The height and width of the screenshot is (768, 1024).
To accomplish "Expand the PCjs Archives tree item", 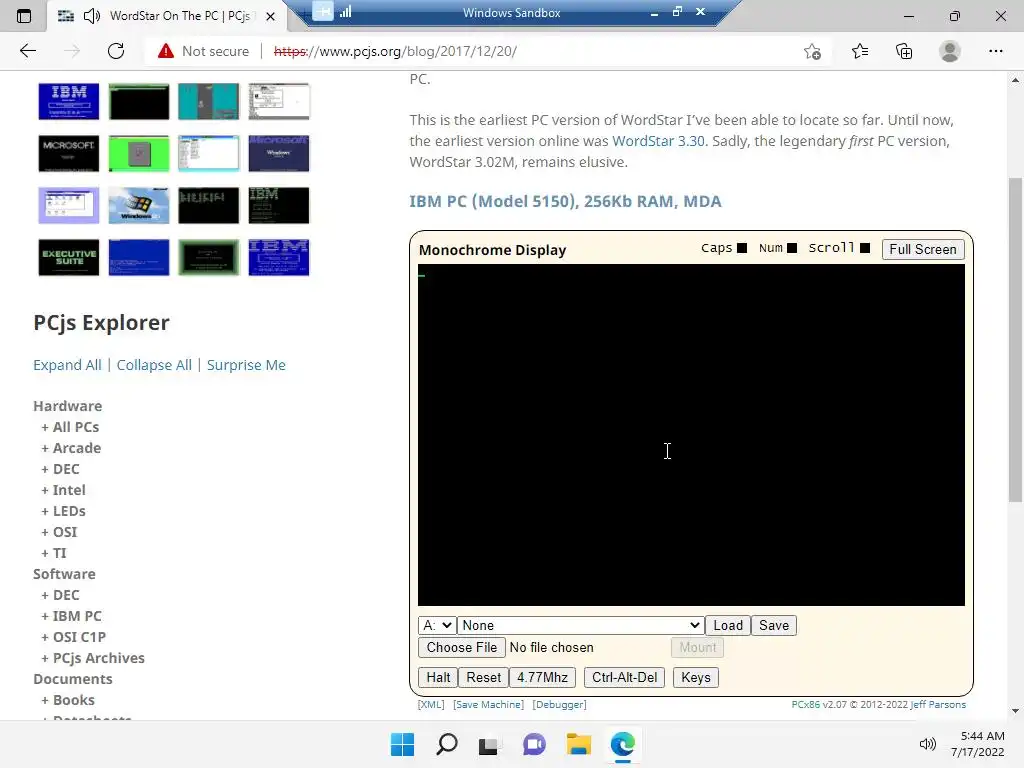I will 93,658.
